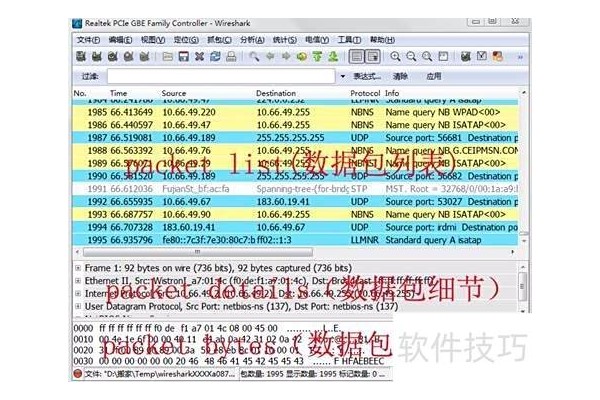Viewport: 600px width, 400px height.
Task: Expand the Frame 1 details node
Action: point(78,268)
